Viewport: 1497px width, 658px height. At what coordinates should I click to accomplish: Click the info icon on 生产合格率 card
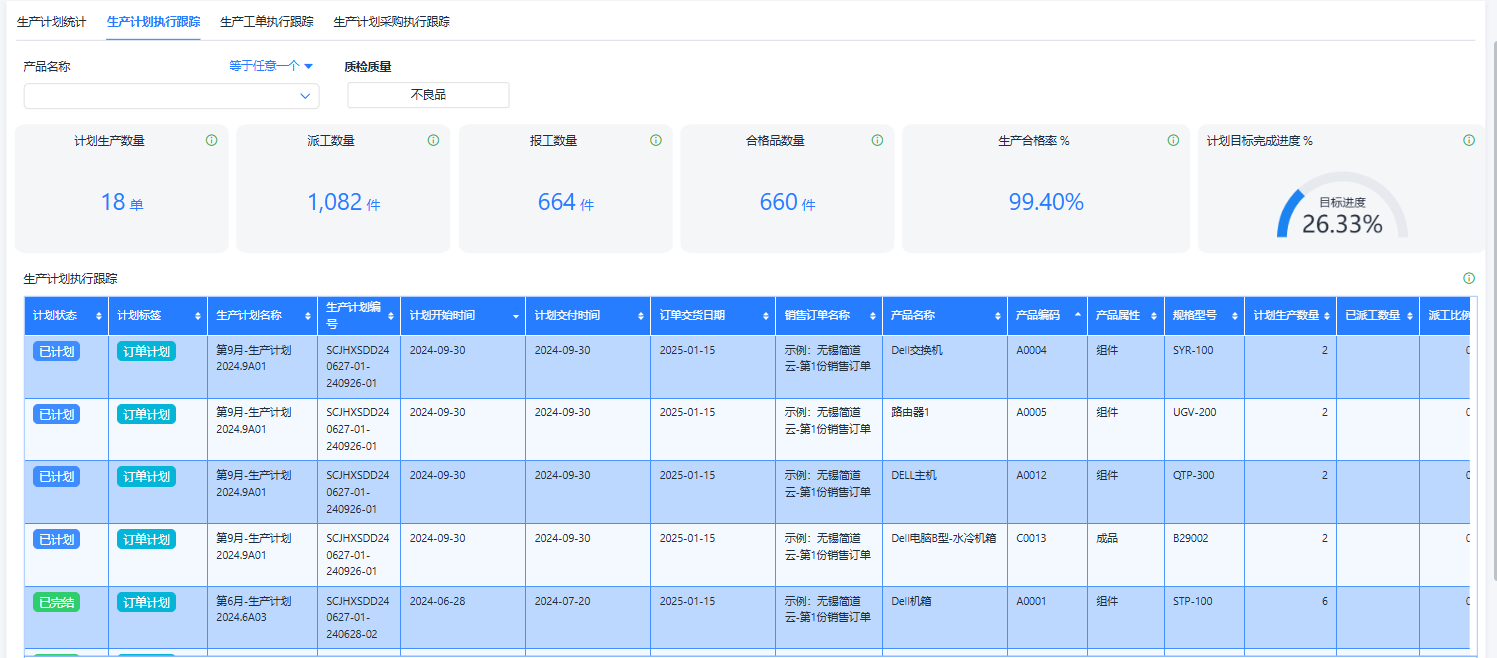click(1171, 140)
